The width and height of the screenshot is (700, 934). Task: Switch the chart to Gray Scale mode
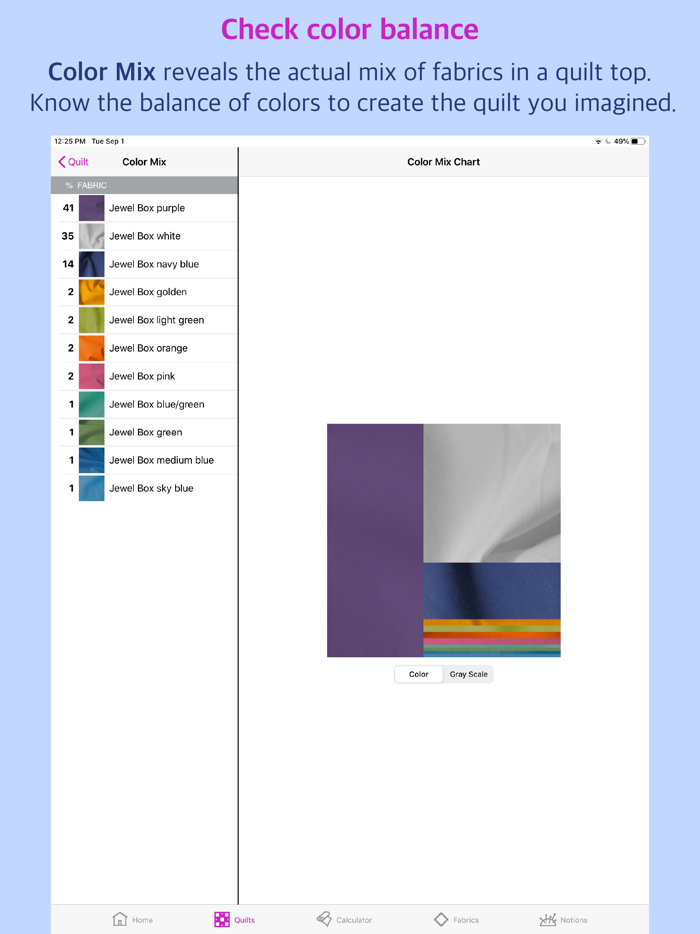coord(468,674)
